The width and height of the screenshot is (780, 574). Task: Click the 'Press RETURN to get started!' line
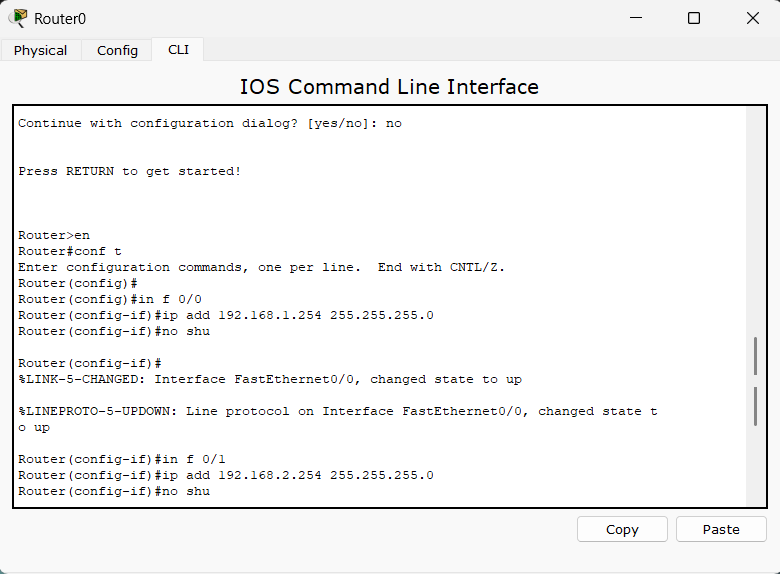pos(129,171)
